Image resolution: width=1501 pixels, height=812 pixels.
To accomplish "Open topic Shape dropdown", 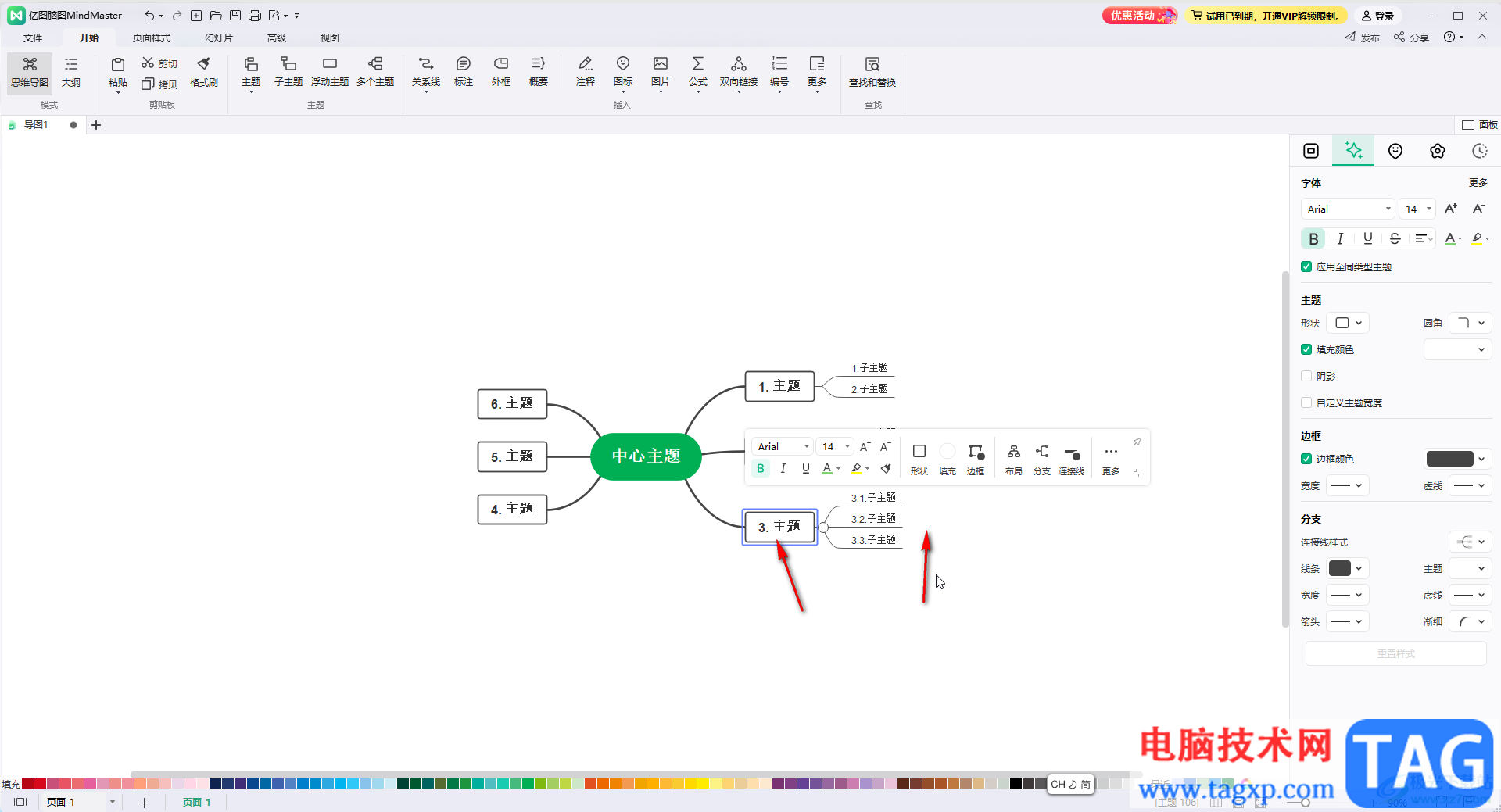I will click(x=1349, y=323).
